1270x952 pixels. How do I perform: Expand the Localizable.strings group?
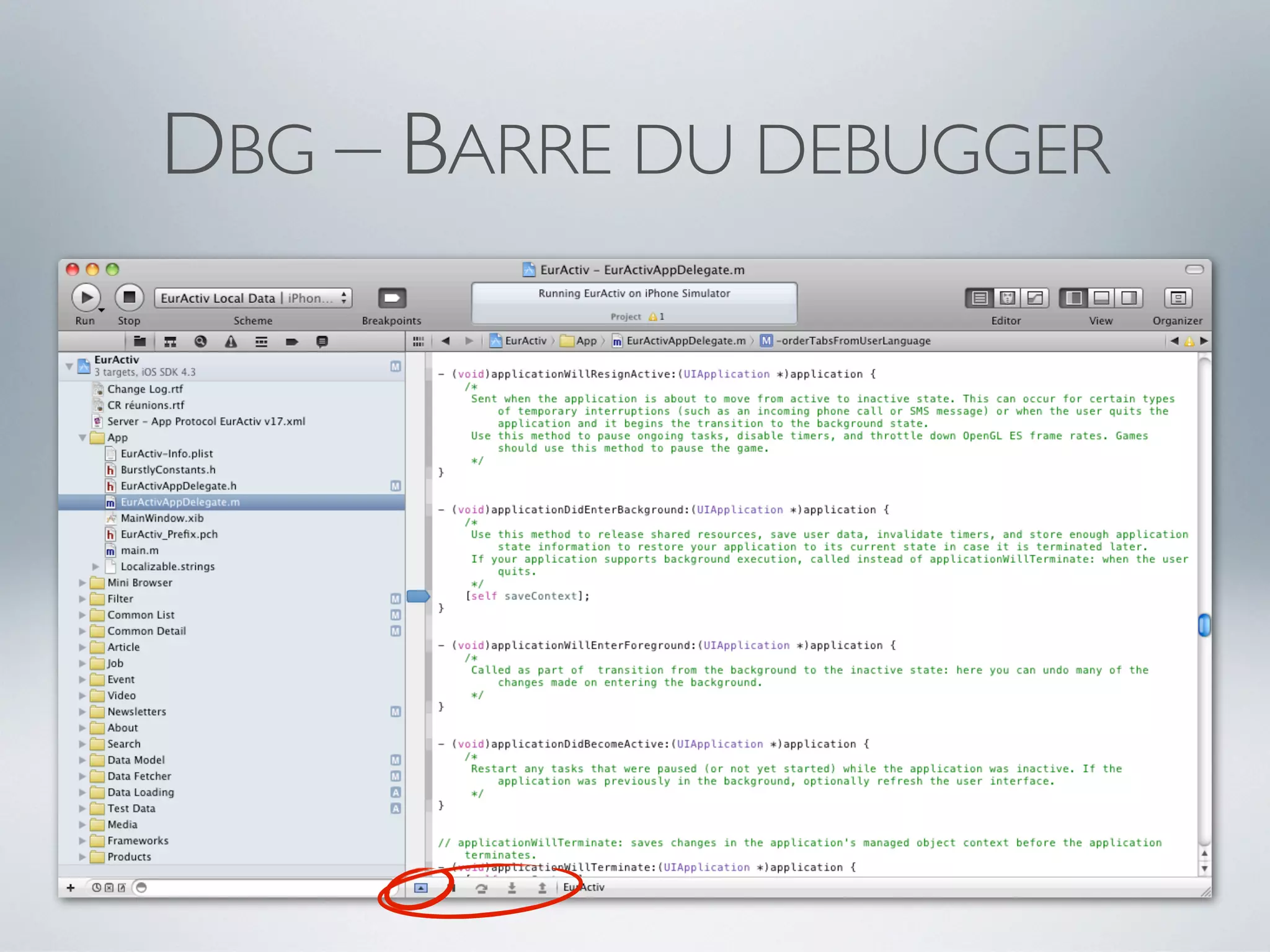(95, 566)
